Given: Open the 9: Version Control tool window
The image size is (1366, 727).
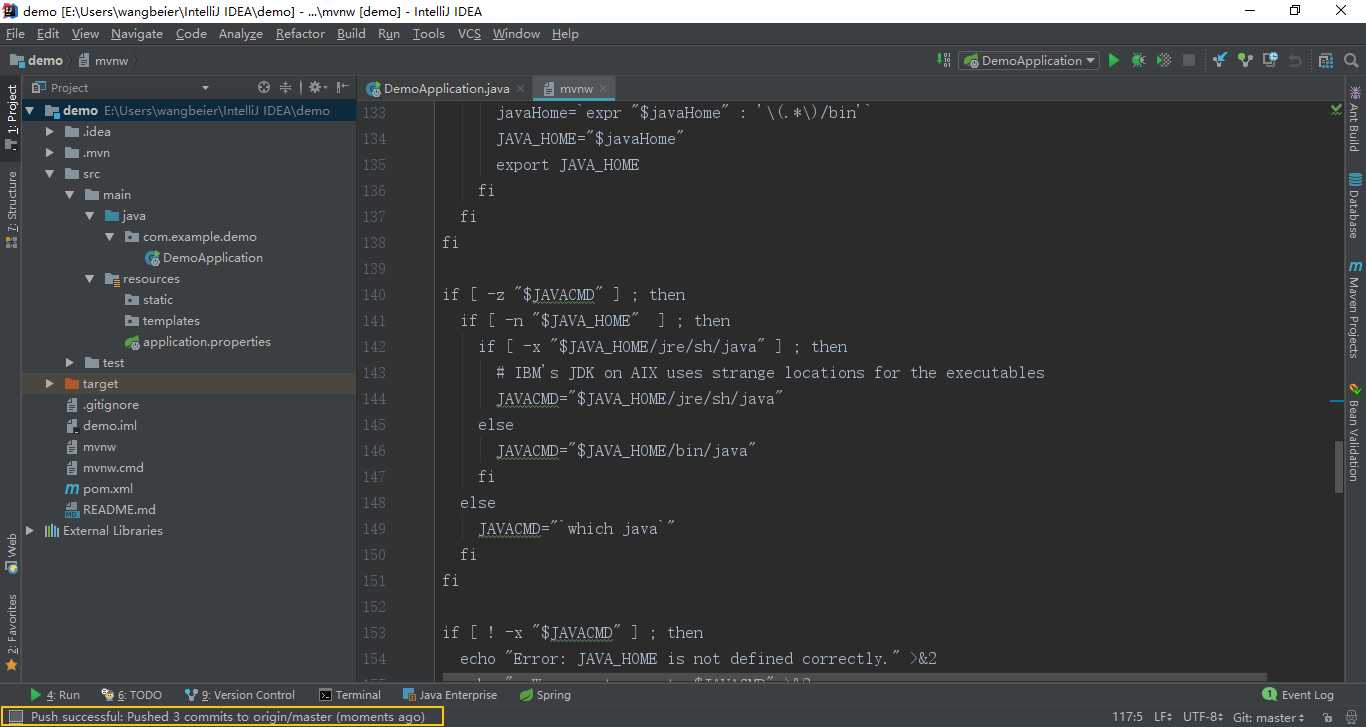Looking at the screenshot, I should pos(240,695).
